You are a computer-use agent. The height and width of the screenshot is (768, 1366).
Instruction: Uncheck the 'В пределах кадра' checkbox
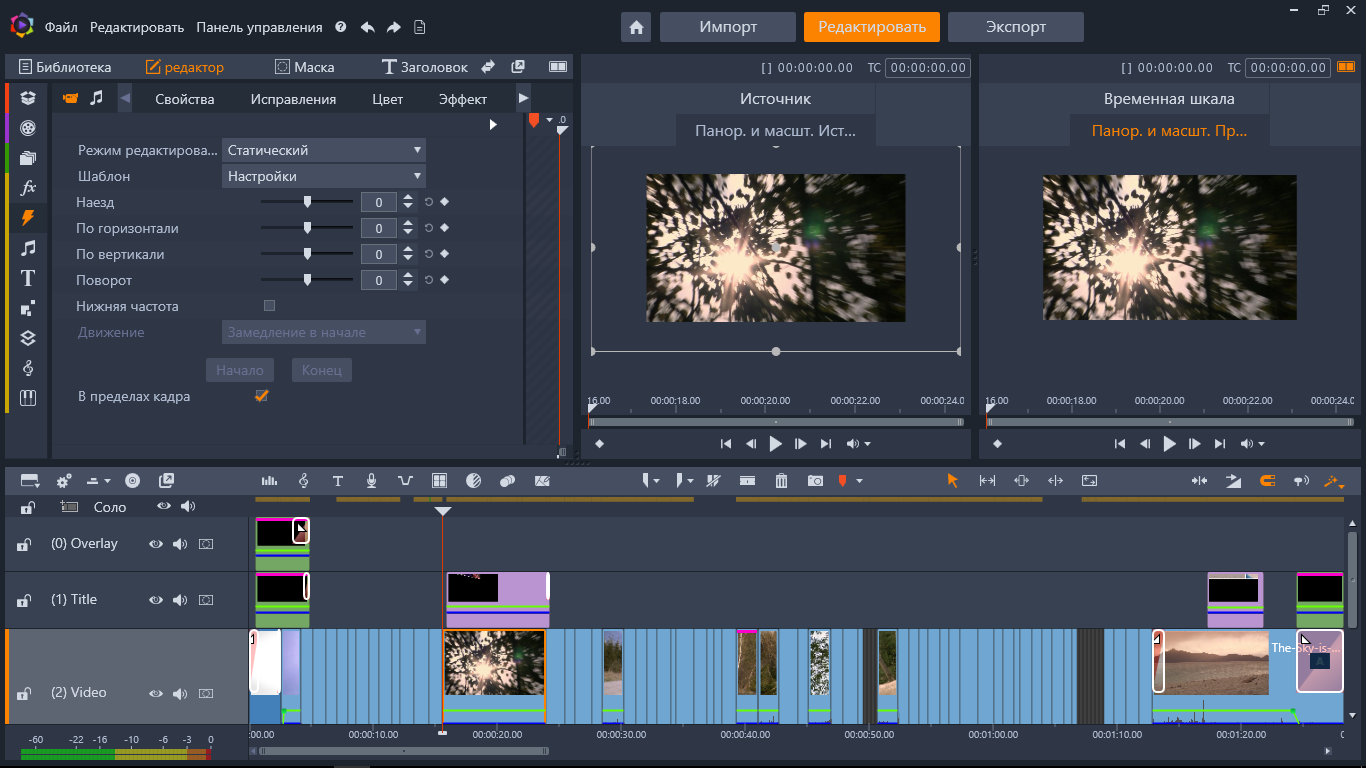(262, 396)
